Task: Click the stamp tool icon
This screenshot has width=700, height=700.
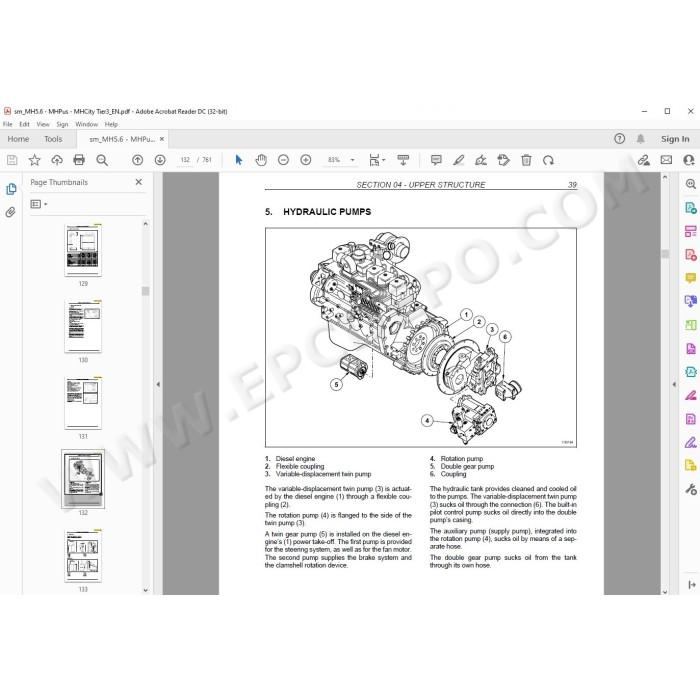Action: click(504, 160)
